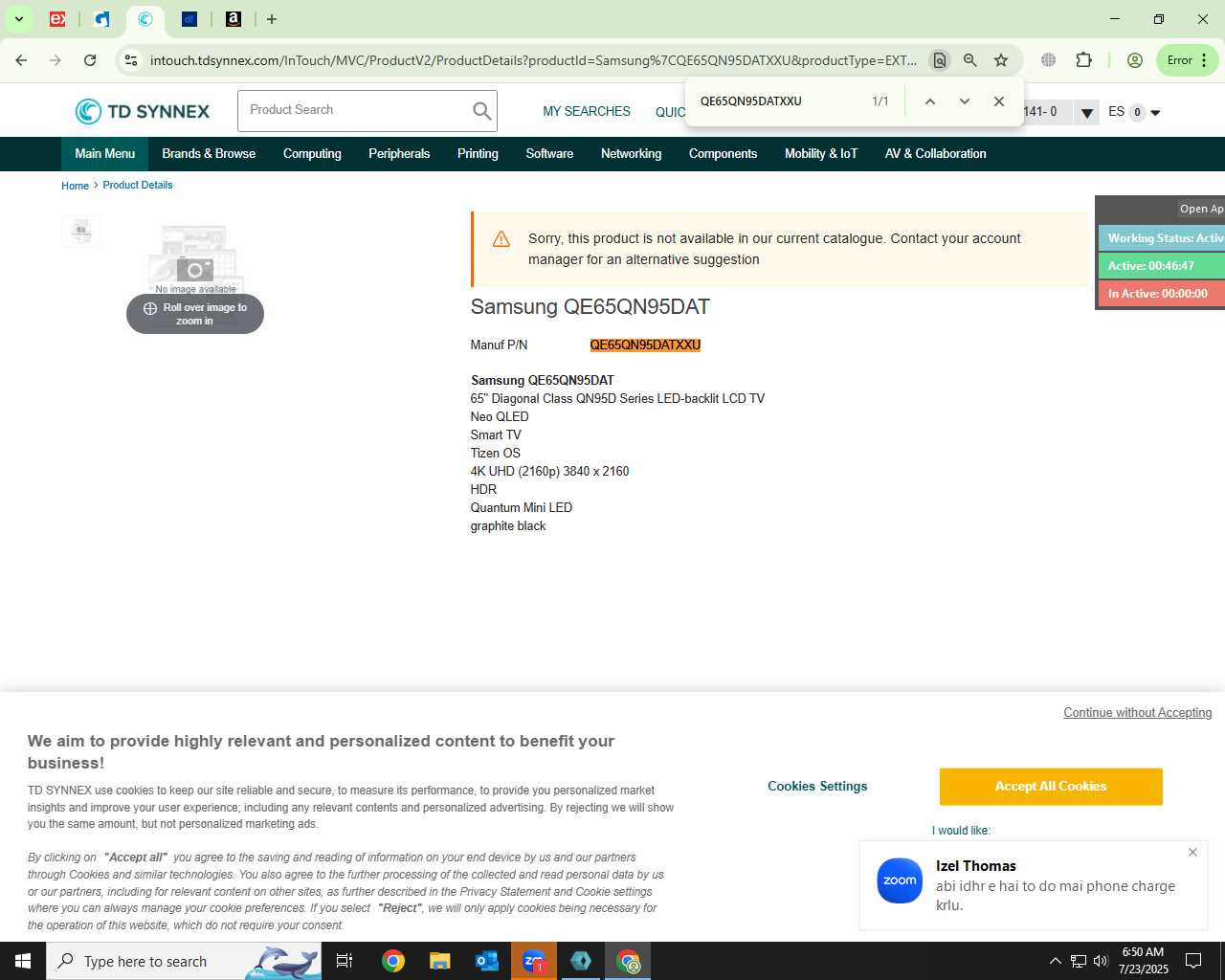The image size is (1225, 980).
Task: Open the Chrome profile icon
Action: click(x=1135, y=60)
